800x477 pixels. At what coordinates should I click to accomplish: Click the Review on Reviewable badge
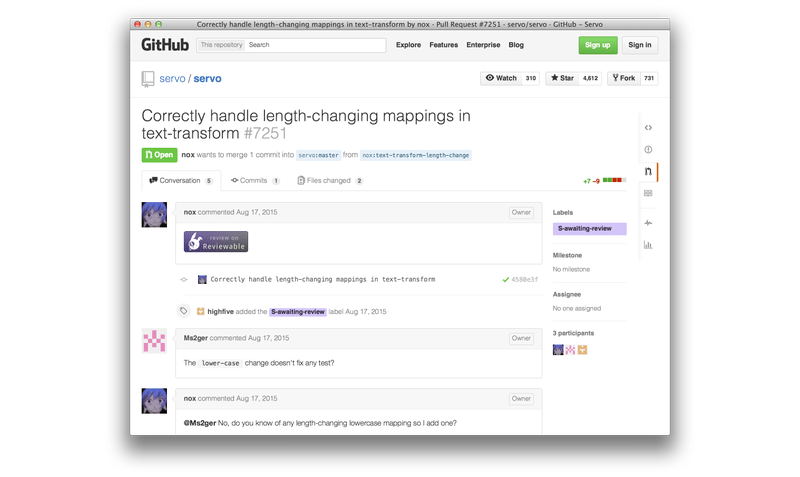coord(216,242)
